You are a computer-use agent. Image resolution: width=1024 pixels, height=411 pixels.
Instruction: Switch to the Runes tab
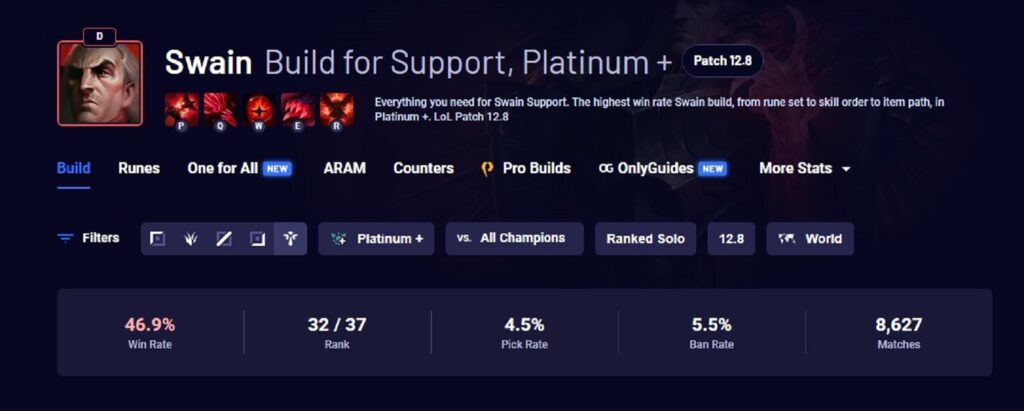click(139, 168)
